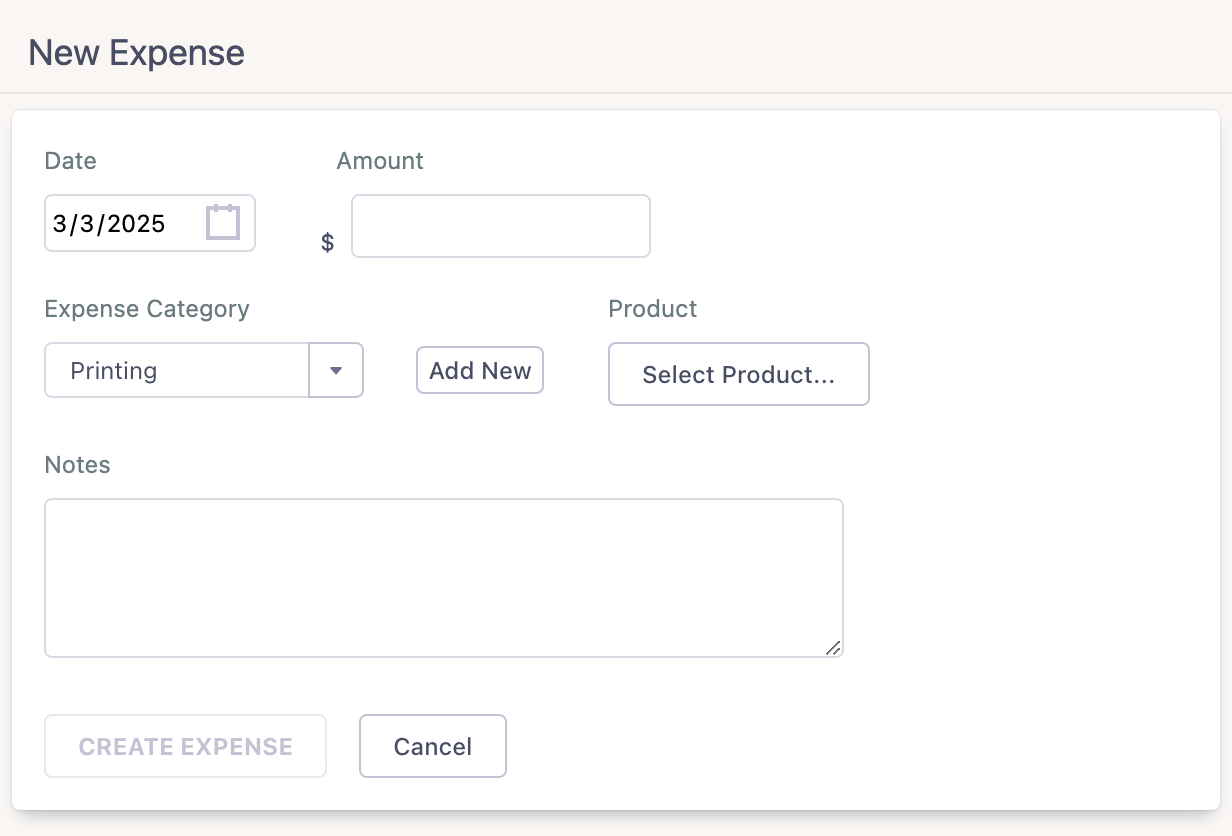Click the New Expense page heading
1232x836 pixels.
pyautogui.click(x=136, y=53)
